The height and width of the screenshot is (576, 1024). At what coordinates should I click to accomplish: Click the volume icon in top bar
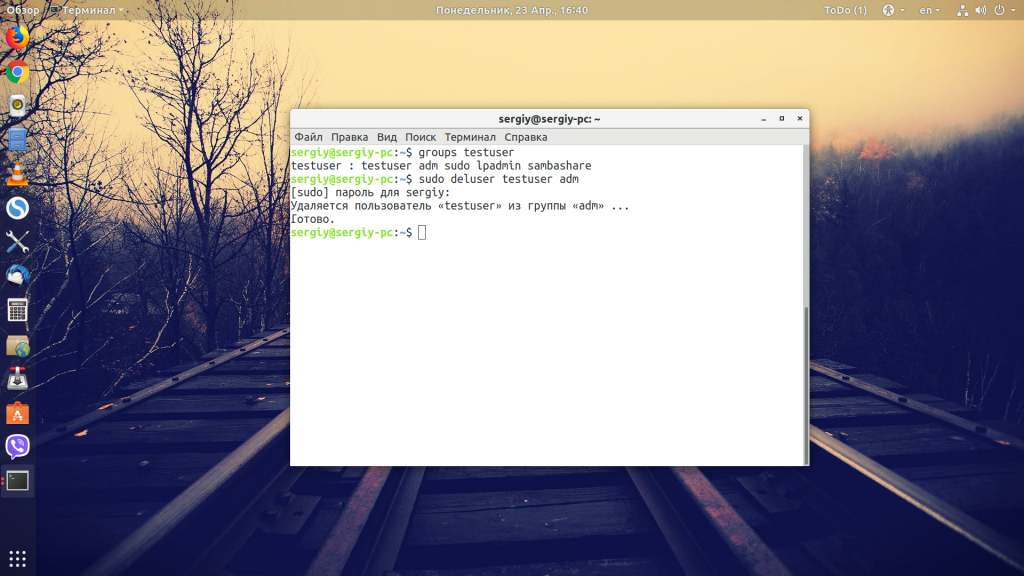(x=981, y=10)
